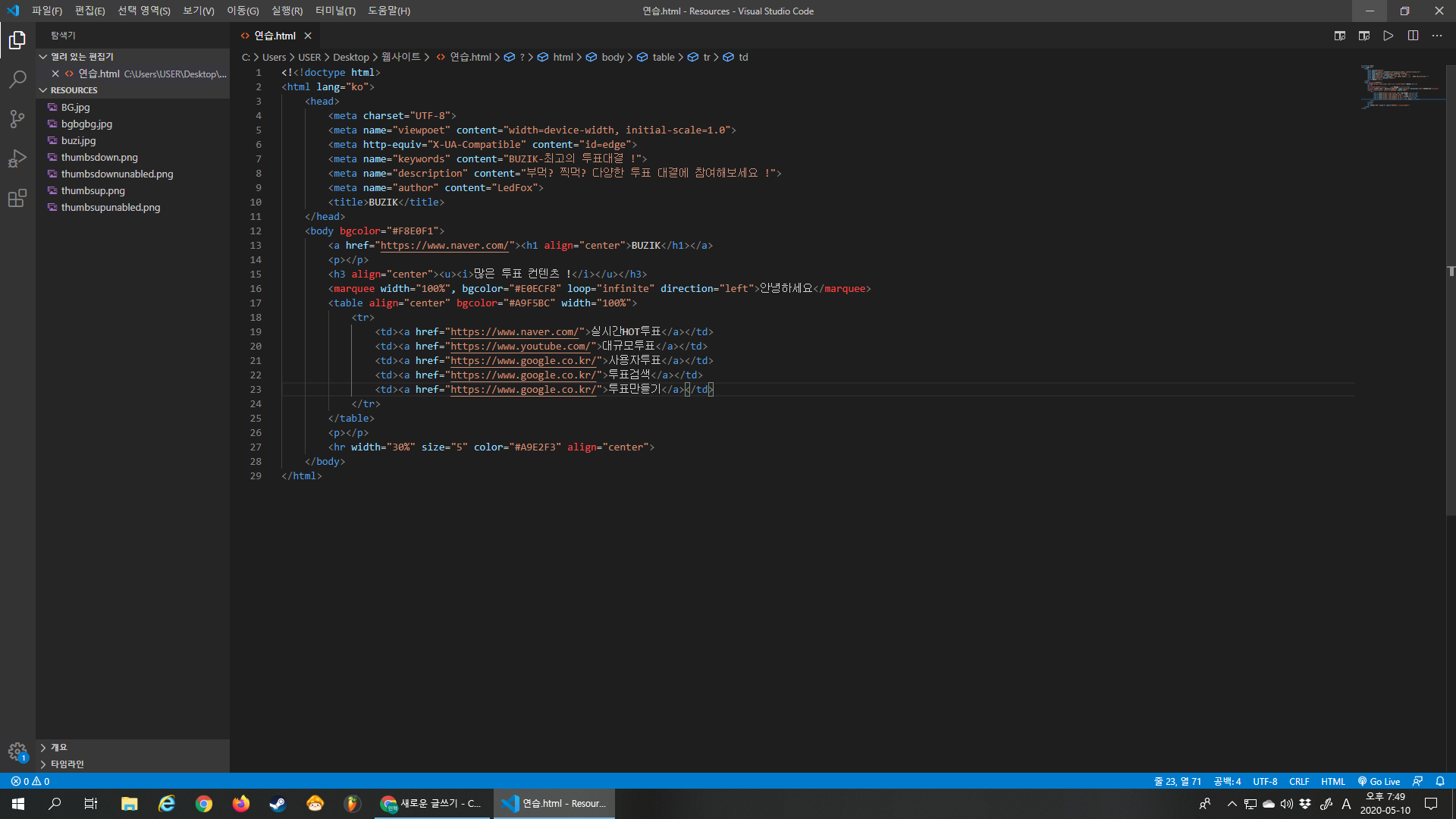
Task: Open thumbsdown.png in the file tree
Action: pos(99,157)
